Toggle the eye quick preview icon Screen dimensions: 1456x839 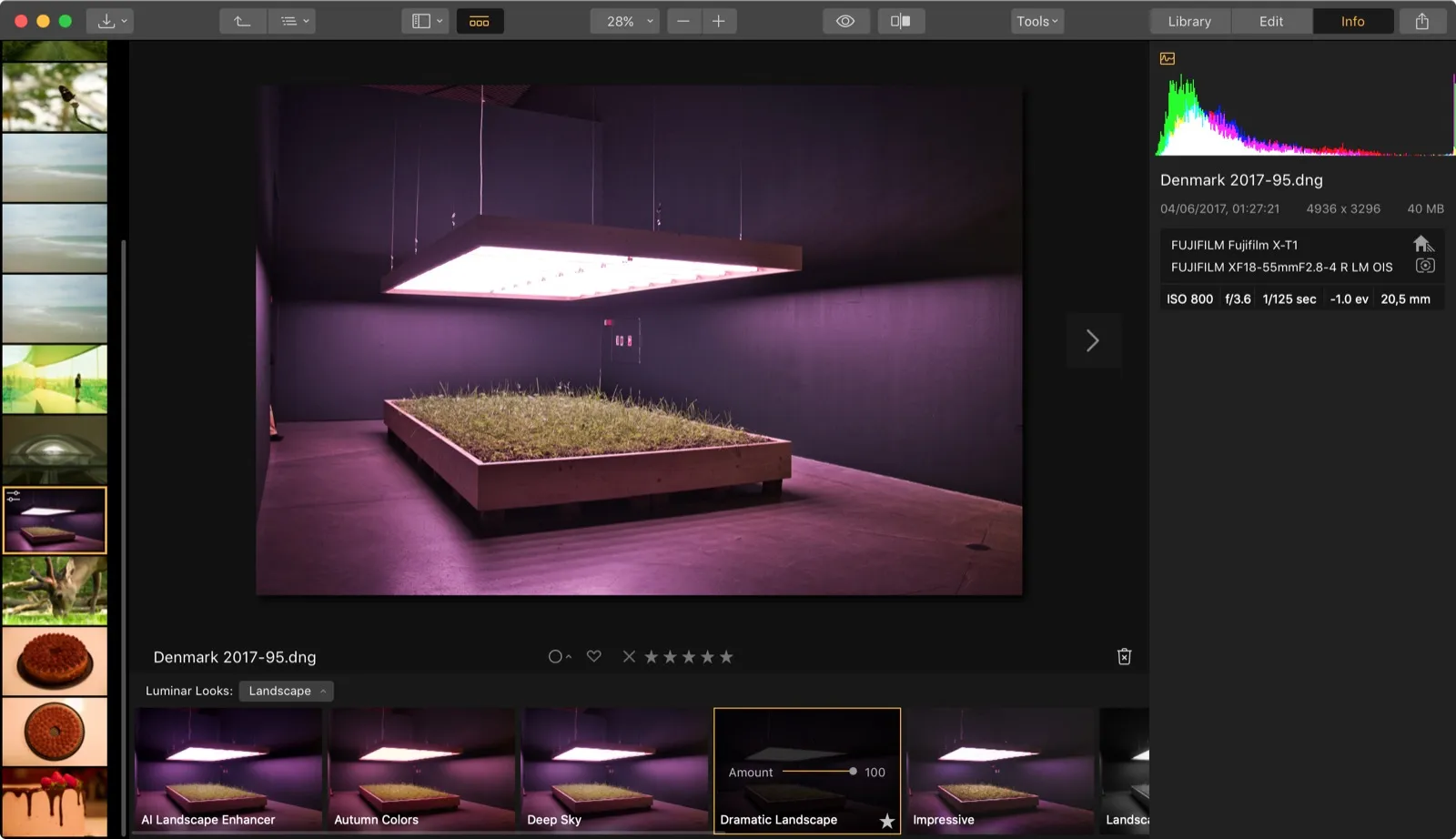pyautogui.click(x=845, y=21)
